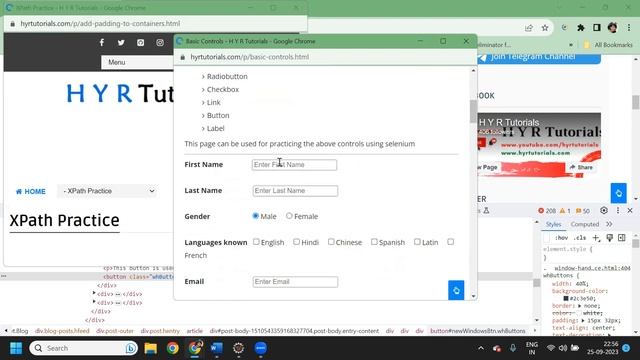Select article breadcrumb in Elements panel
Viewport: 640px width, 360px height.
(195, 331)
